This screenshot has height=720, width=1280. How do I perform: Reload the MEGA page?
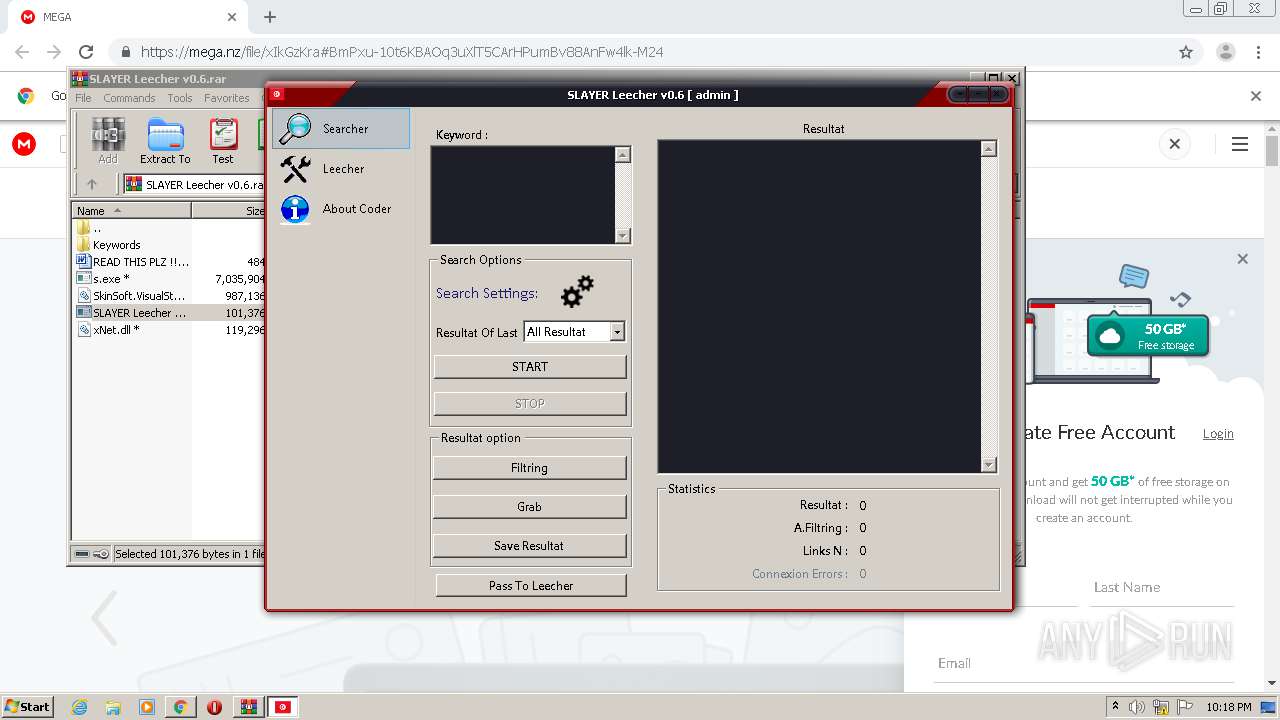(86, 52)
